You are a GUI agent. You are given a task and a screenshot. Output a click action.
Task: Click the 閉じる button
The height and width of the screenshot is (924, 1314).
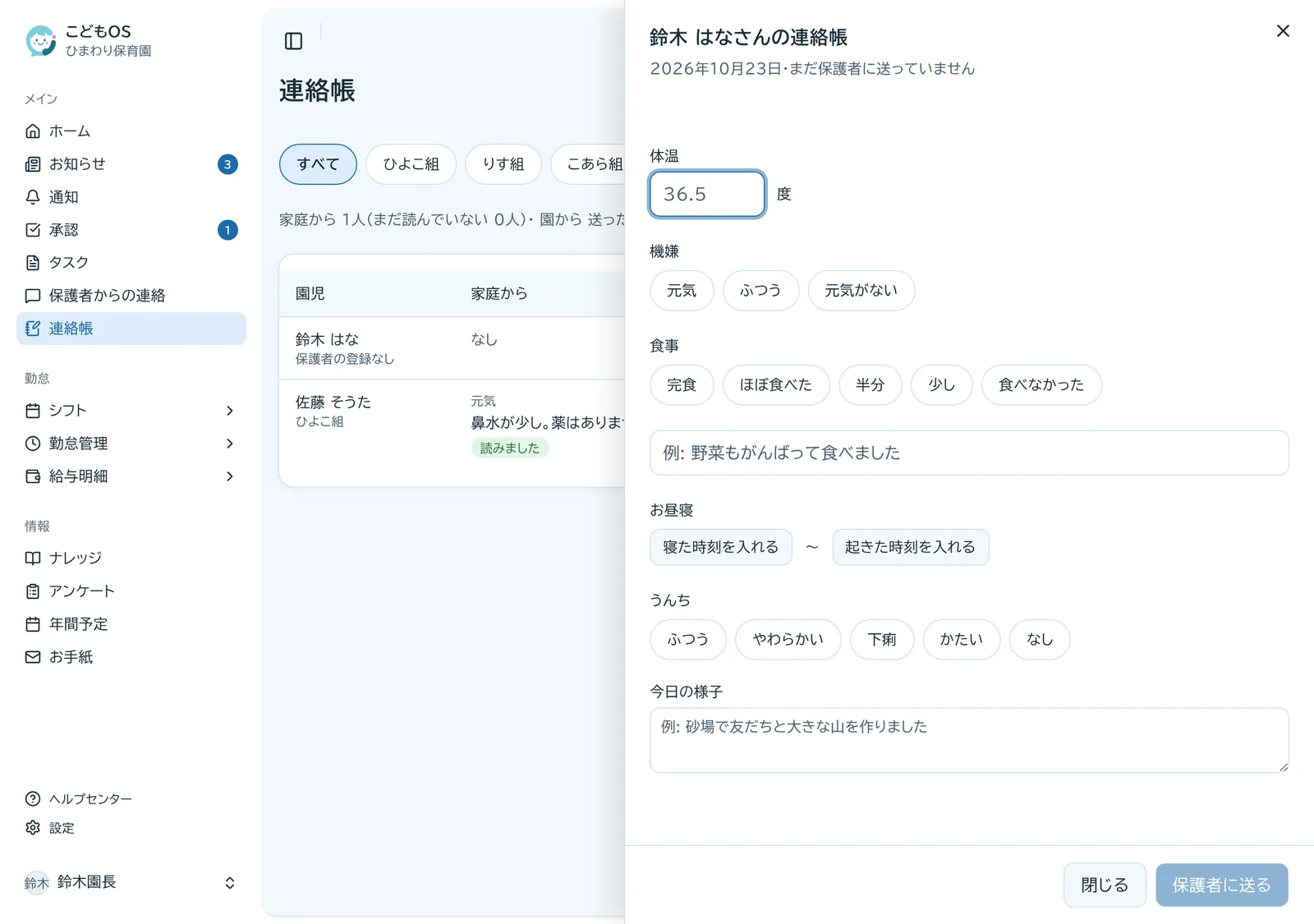coord(1105,885)
